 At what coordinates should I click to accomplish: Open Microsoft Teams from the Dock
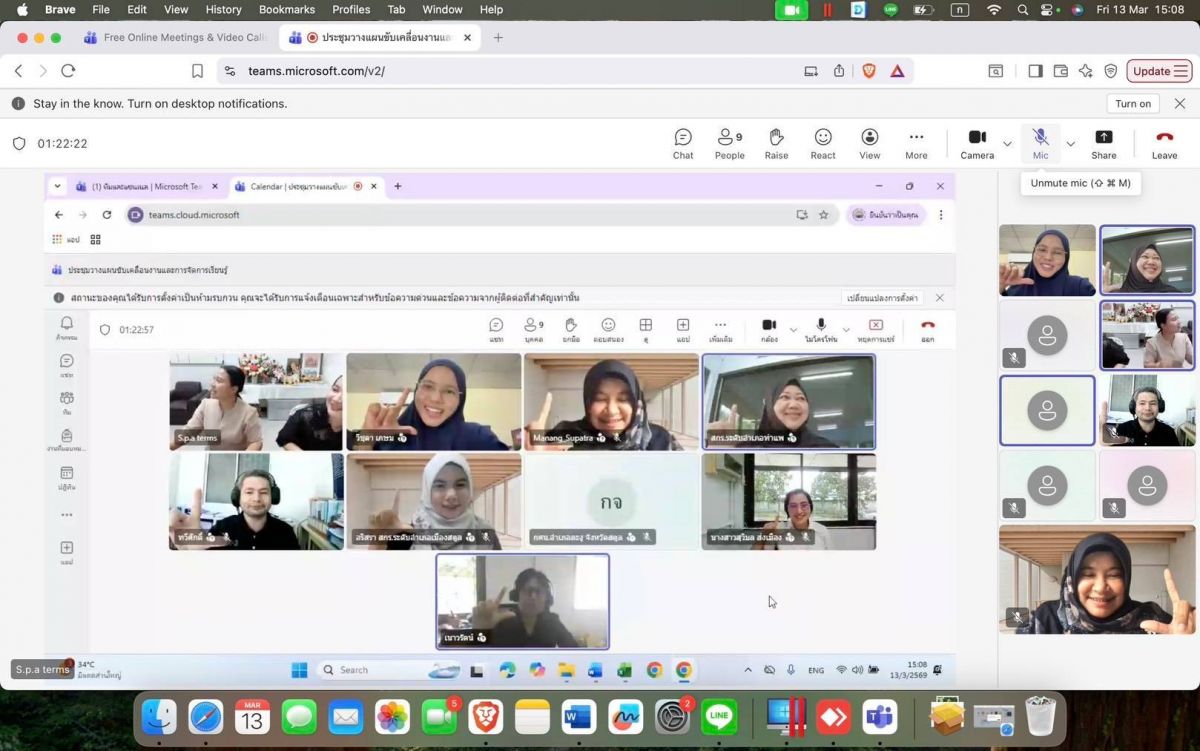(879, 717)
